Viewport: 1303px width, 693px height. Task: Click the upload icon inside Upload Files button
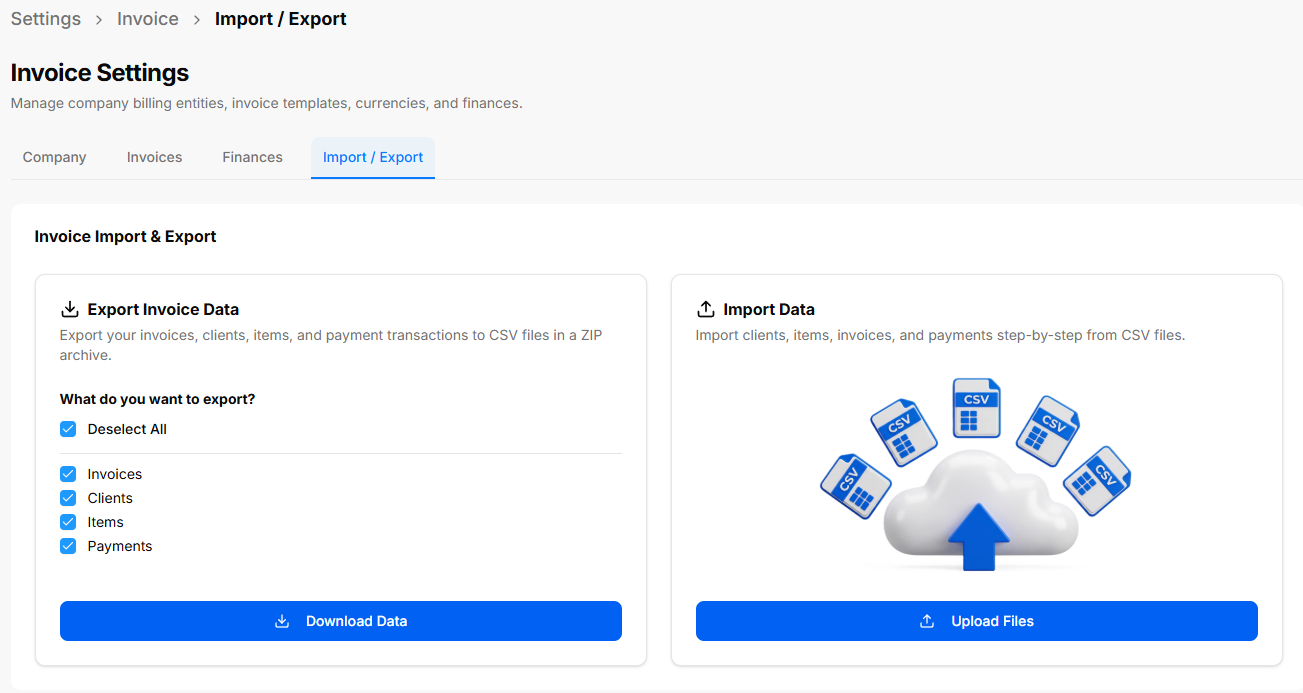tap(927, 621)
